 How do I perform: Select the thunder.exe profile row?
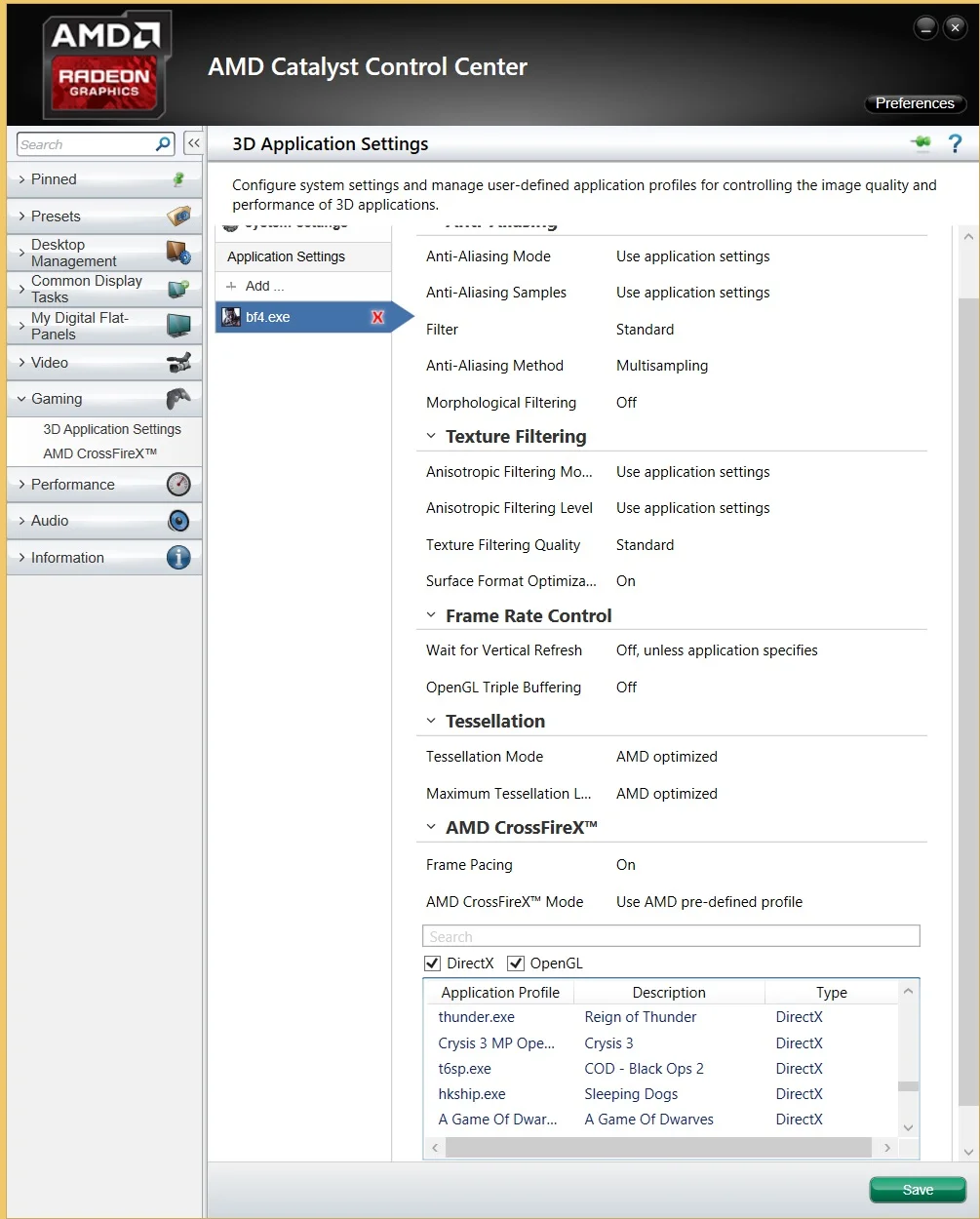[x=661, y=1017]
